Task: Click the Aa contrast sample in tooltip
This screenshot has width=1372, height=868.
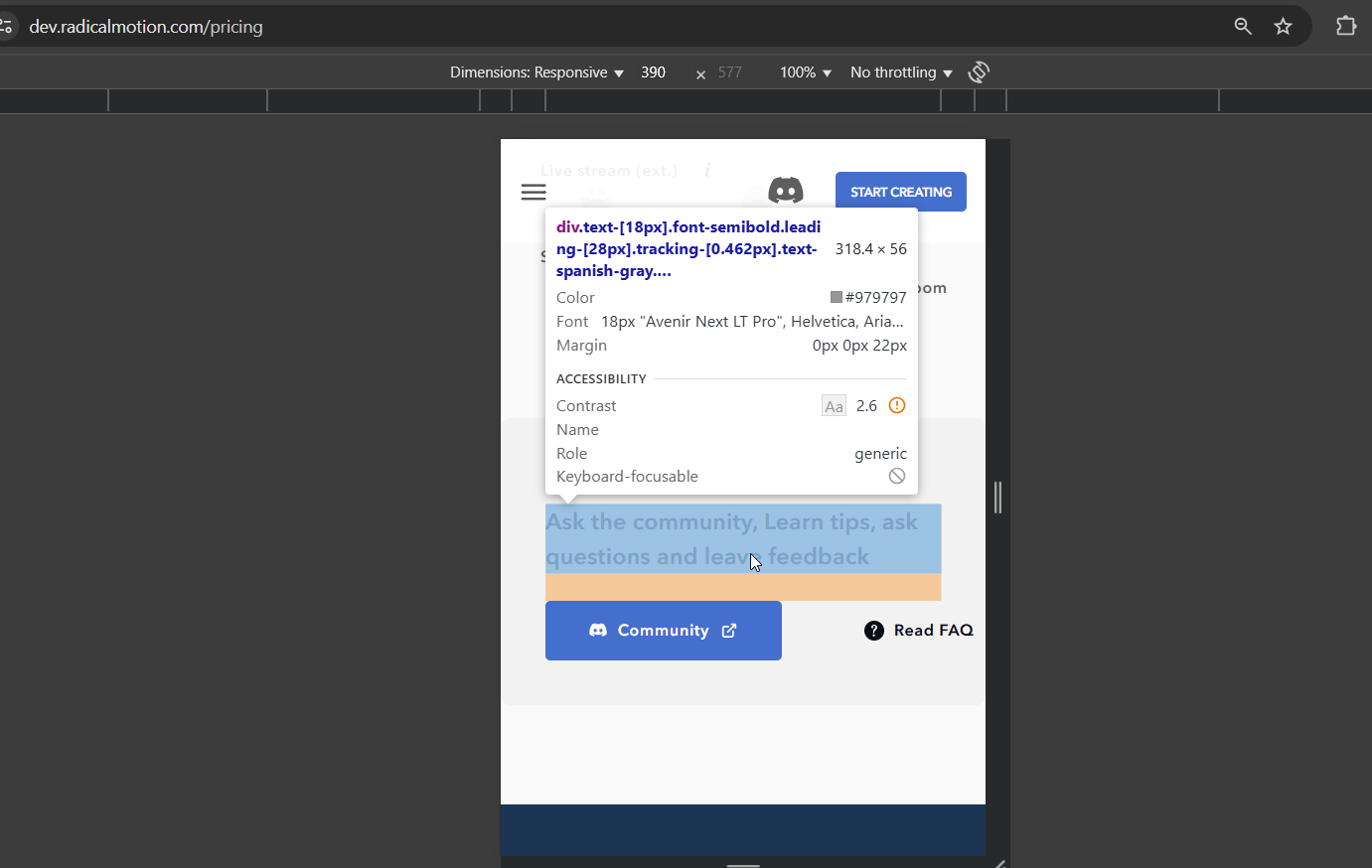Action: pos(834,405)
